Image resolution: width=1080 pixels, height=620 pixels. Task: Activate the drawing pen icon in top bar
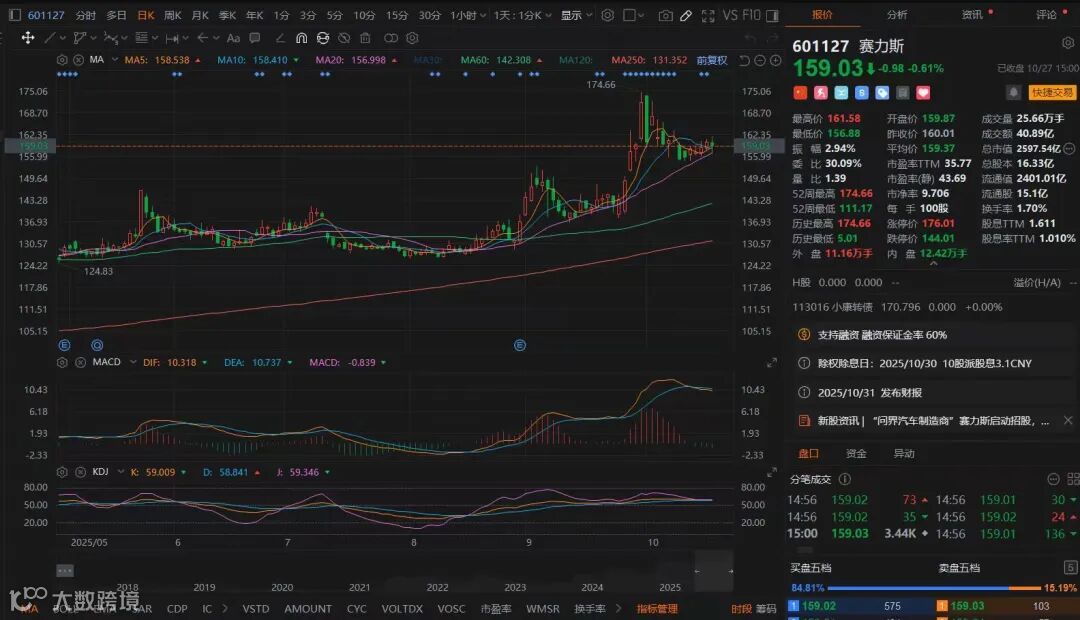[x=686, y=15]
